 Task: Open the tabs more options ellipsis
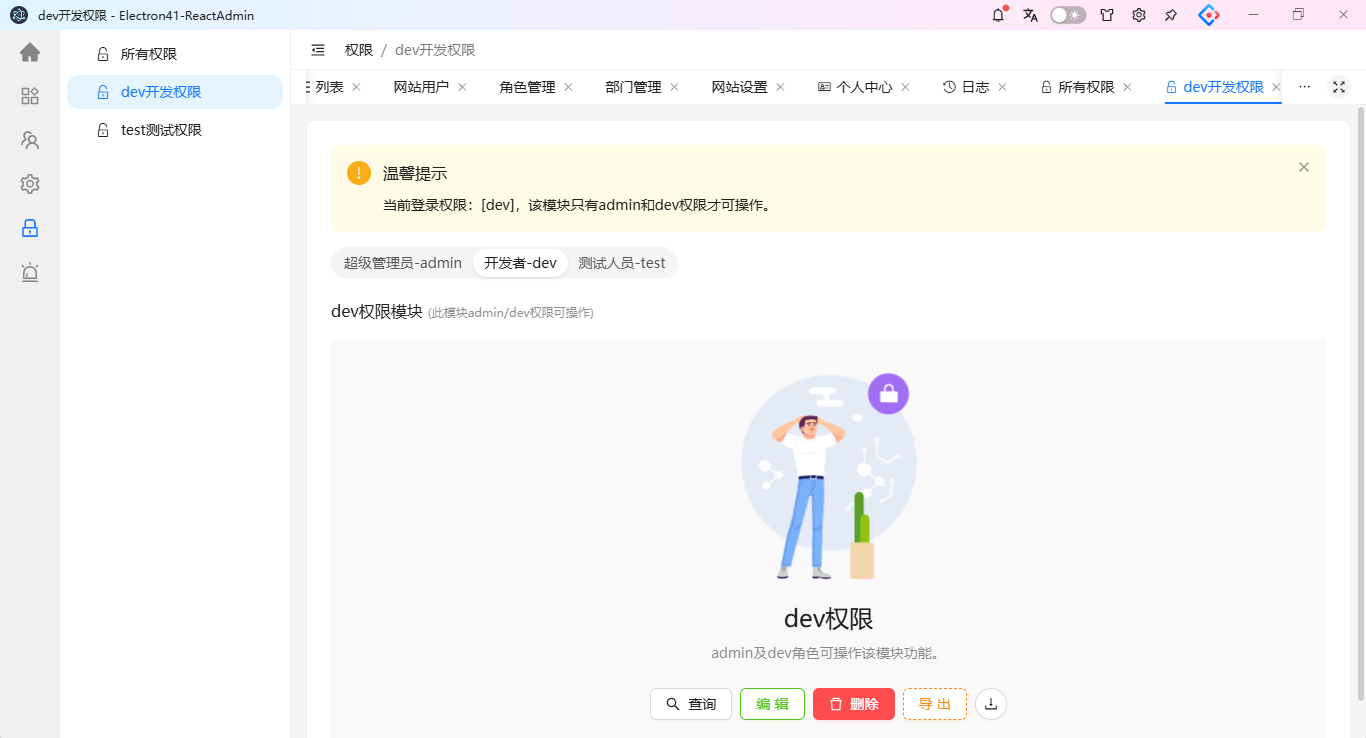point(1304,87)
